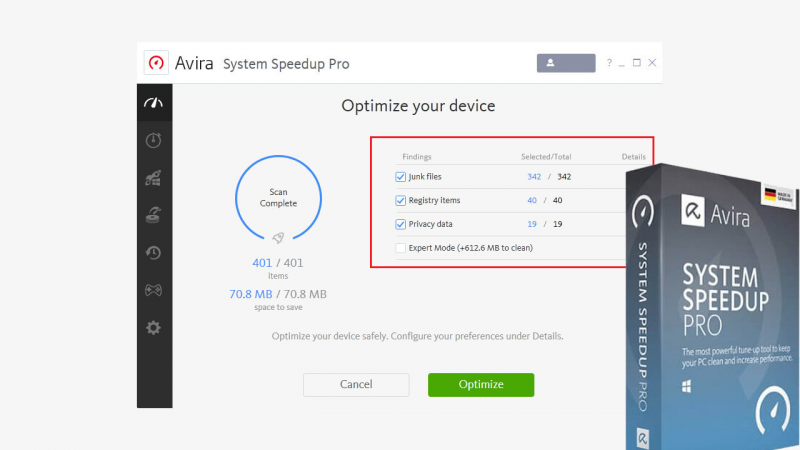The width and height of the screenshot is (800, 450).
Task: Click the 'Selected/Total' column header
Action: pyautogui.click(x=546, y=157)
